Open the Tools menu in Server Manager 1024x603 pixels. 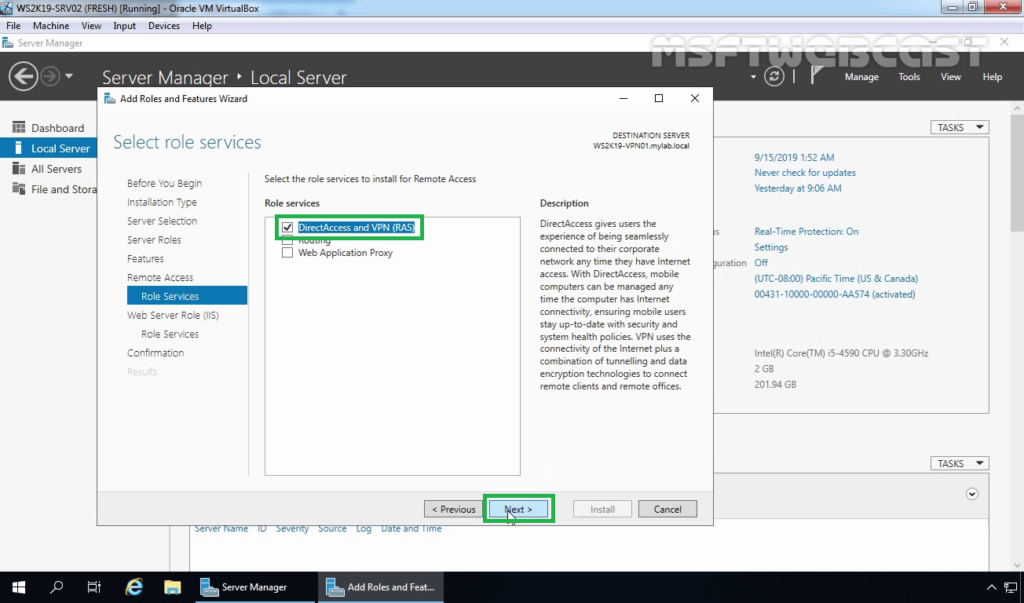(908, 76)
